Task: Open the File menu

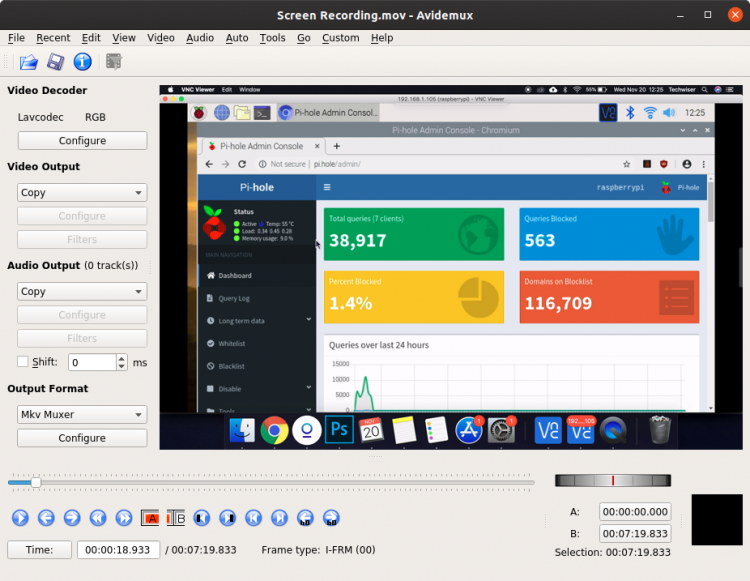Action: coord(16,38)
